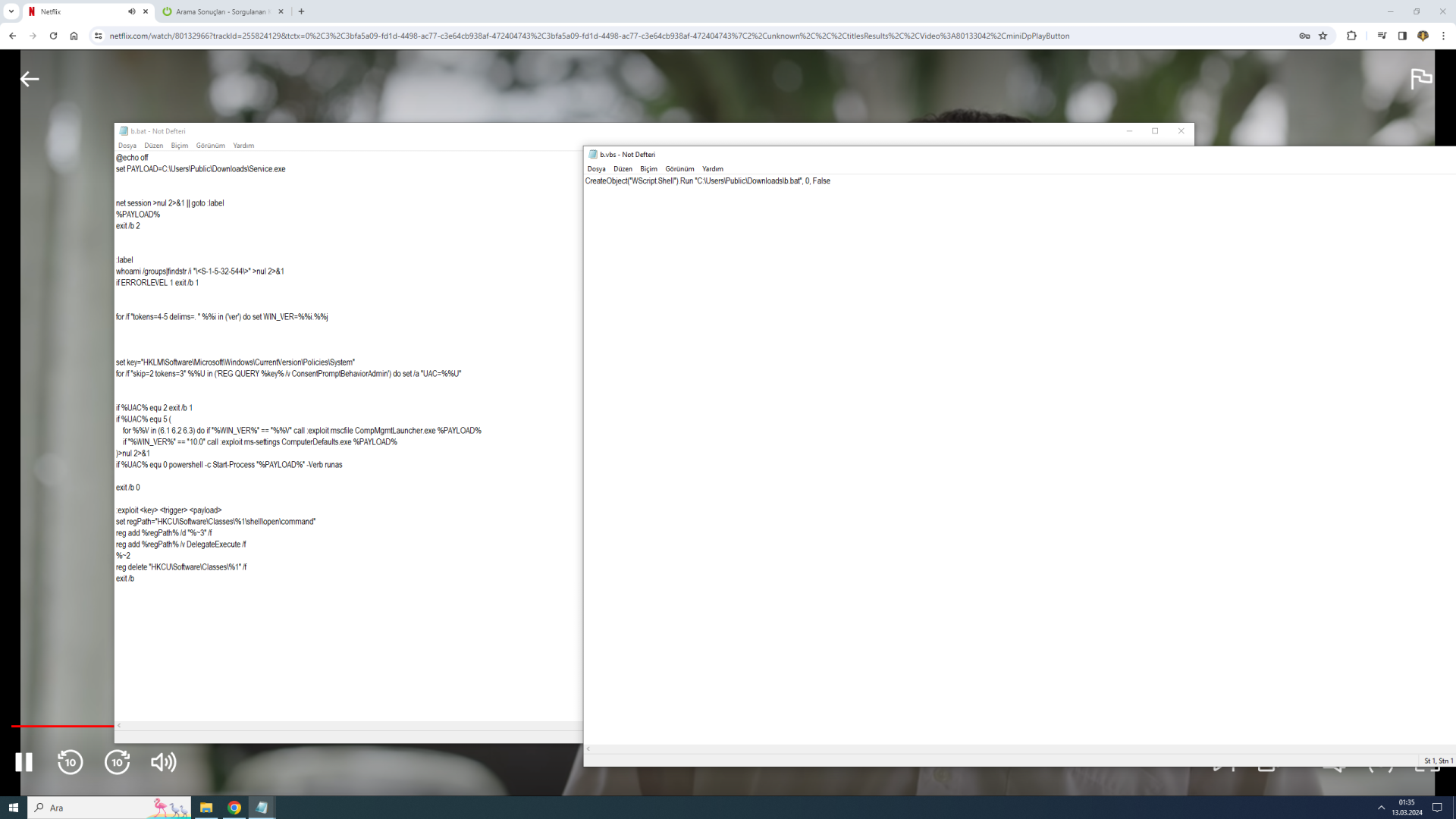Image resolution: width=1456 pixels, height=819 pixels.
Task: Pause the Netflix video playback
Action: (24, 762)
